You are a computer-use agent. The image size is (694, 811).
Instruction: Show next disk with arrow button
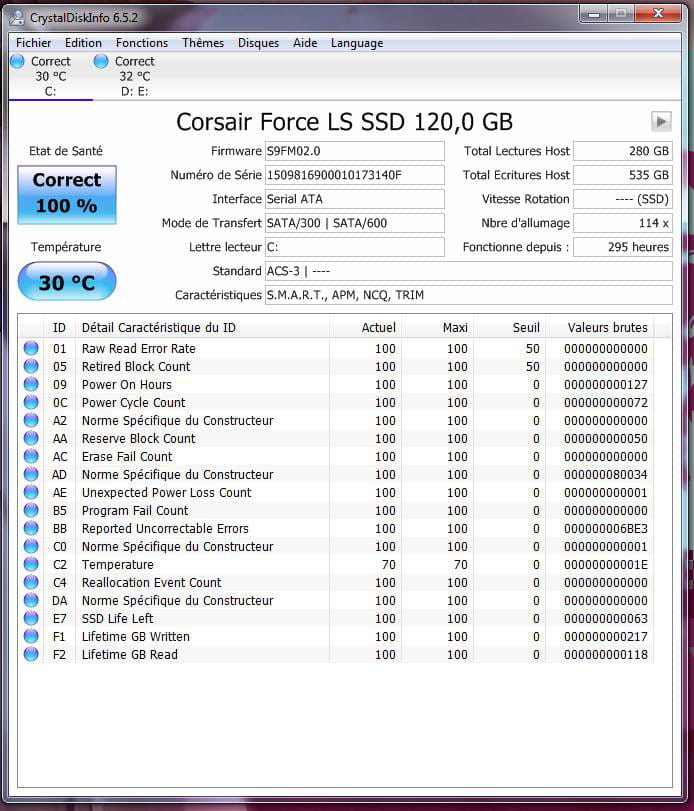coord(661,122)
